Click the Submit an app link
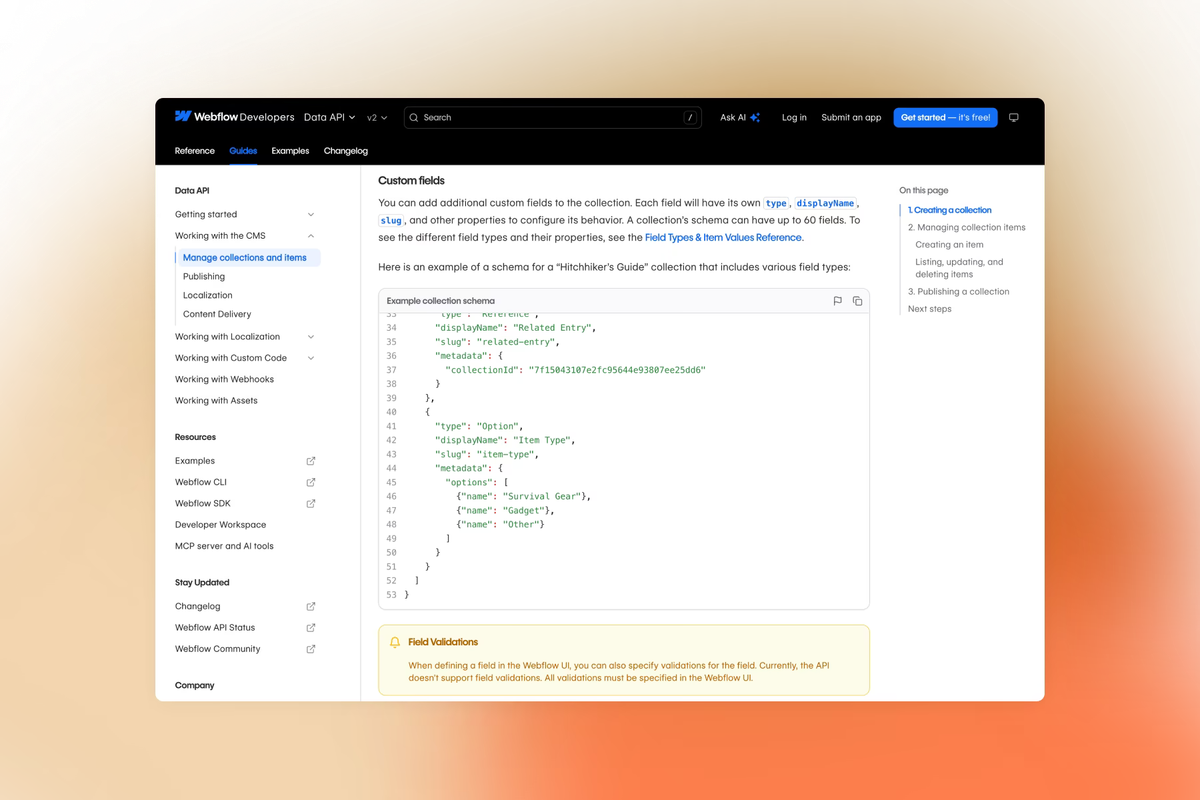The image size is (1200, 800). pos(851,117)
